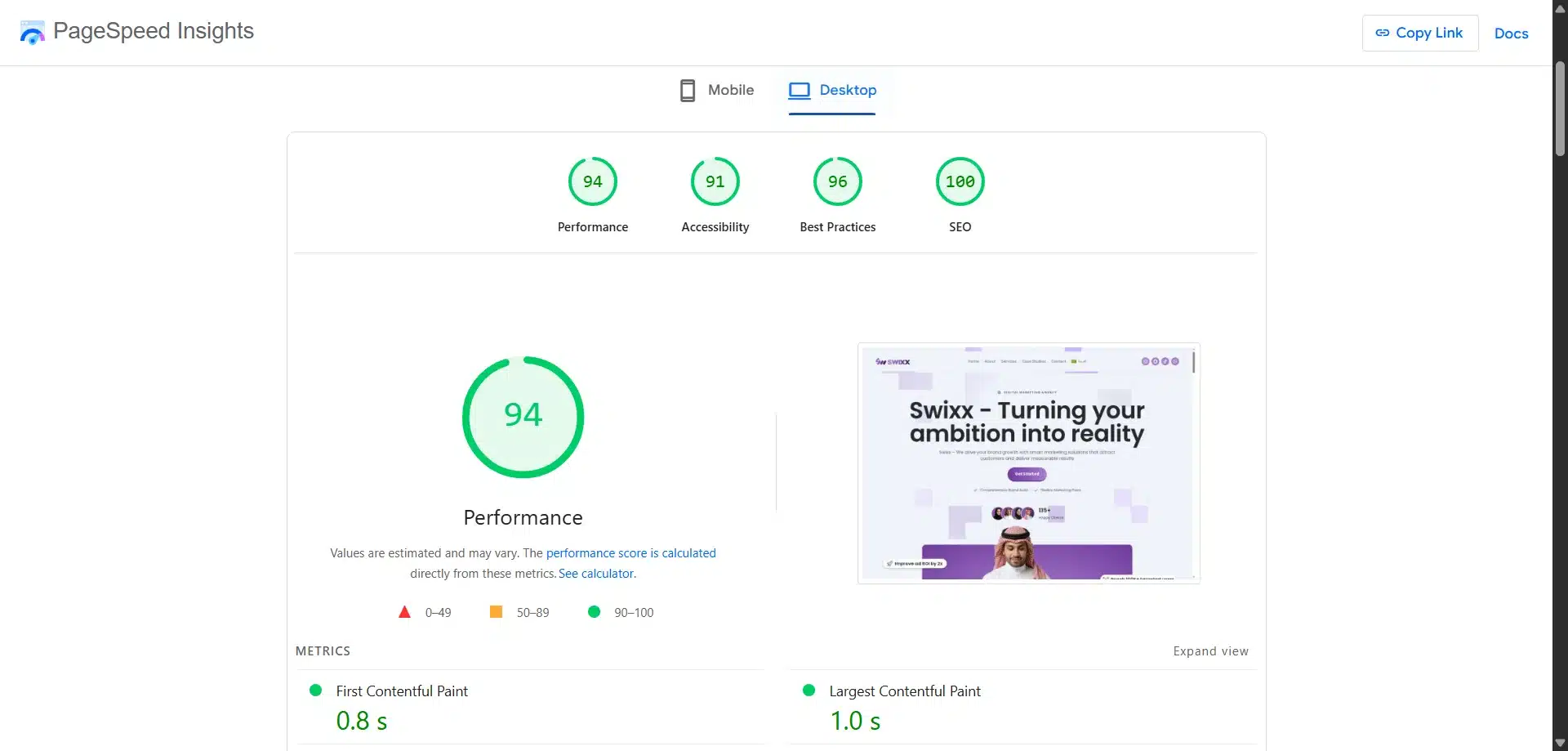Click the mobile phone icon beside Mobile
1568x751 pixels.
coord(688,90)
